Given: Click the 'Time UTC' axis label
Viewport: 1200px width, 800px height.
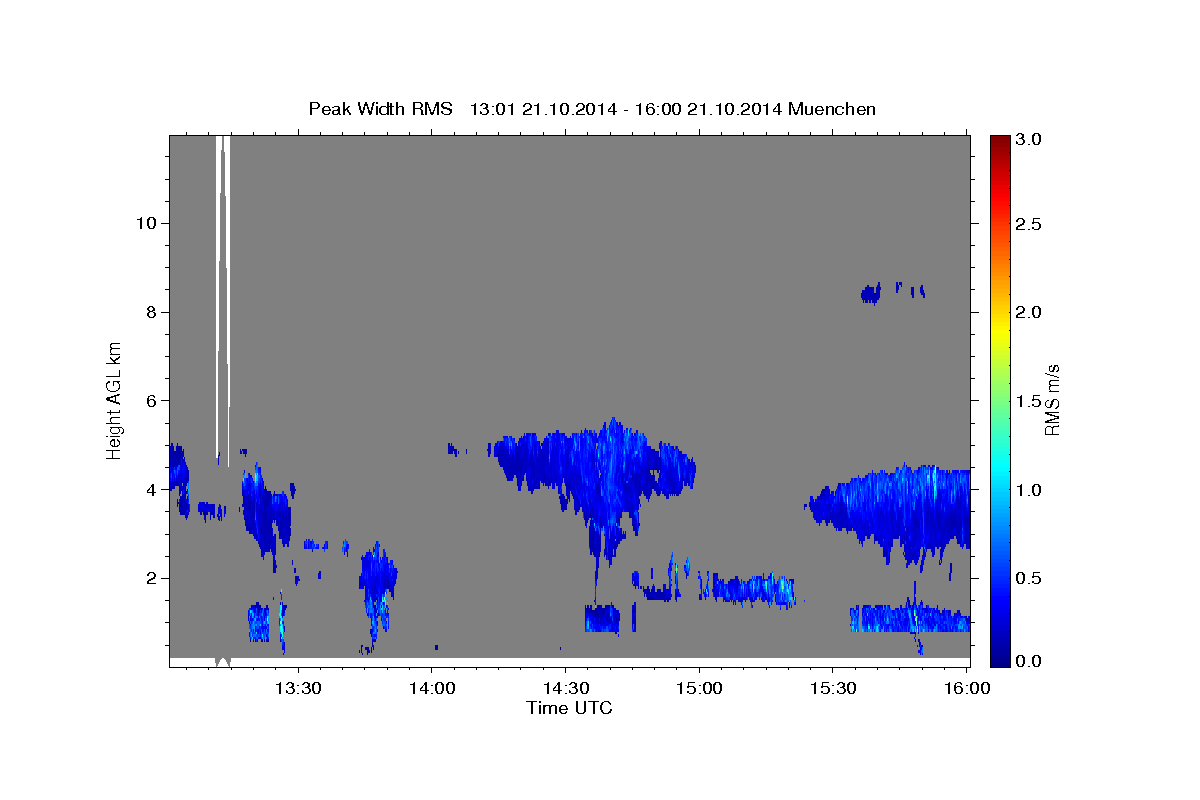Looking at the screenshot, I should (x=569, y=708).
